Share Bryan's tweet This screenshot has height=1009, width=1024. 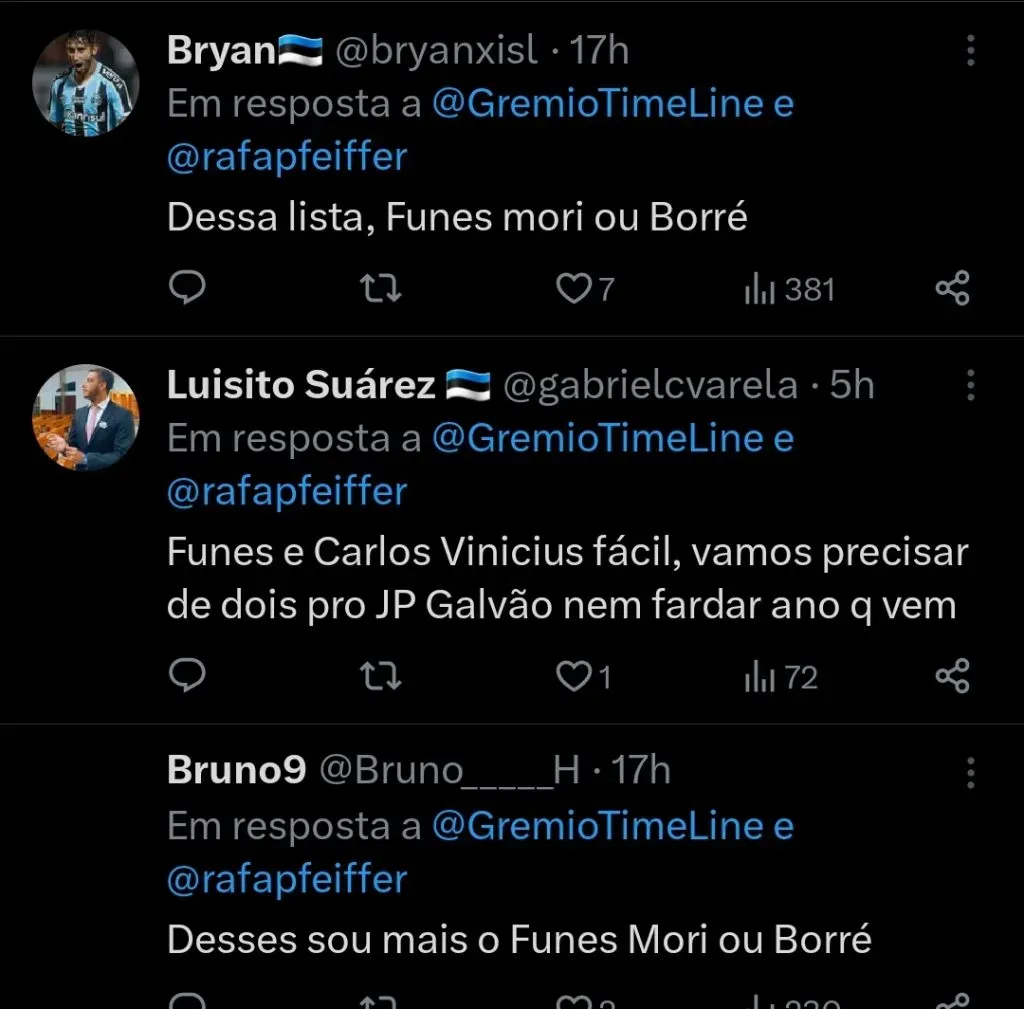[952, 290]
